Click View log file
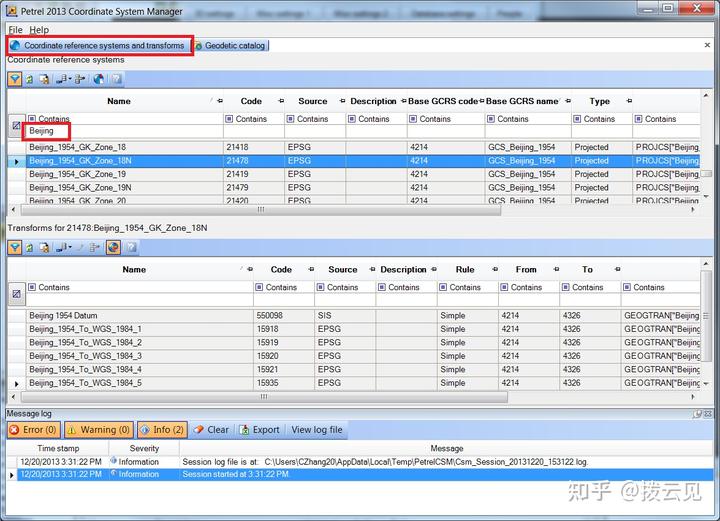 click(x=317, y=430)
